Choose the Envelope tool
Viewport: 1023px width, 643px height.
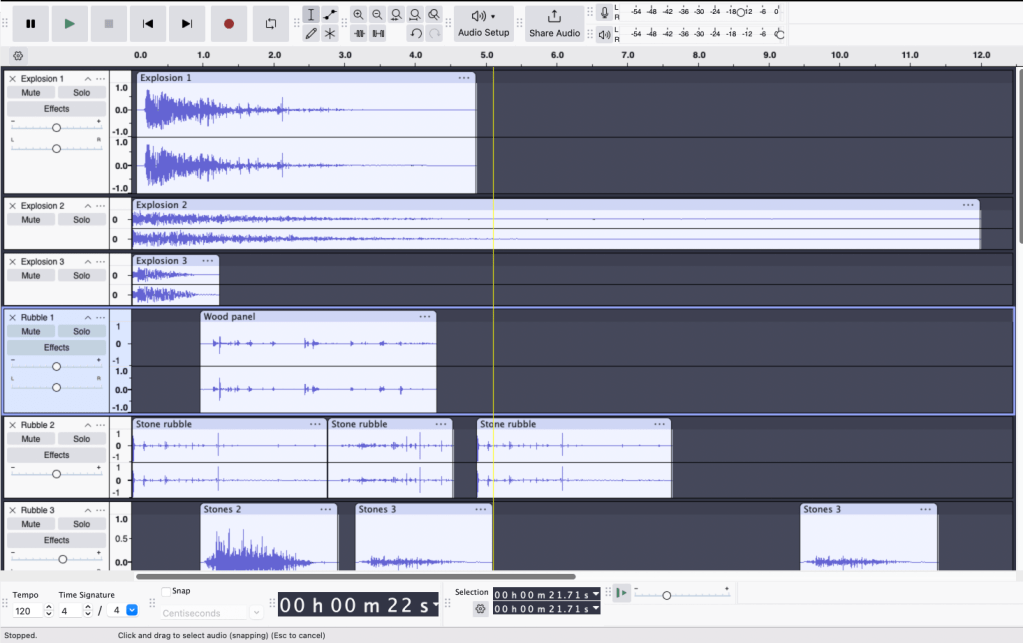330,14
